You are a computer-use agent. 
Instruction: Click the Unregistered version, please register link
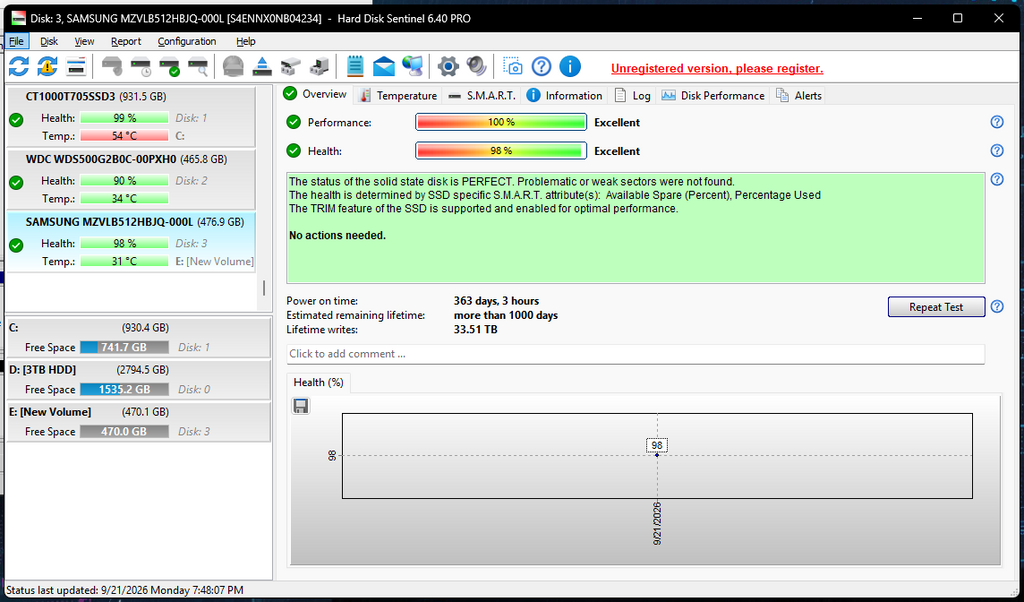click(x=716, y=69)
